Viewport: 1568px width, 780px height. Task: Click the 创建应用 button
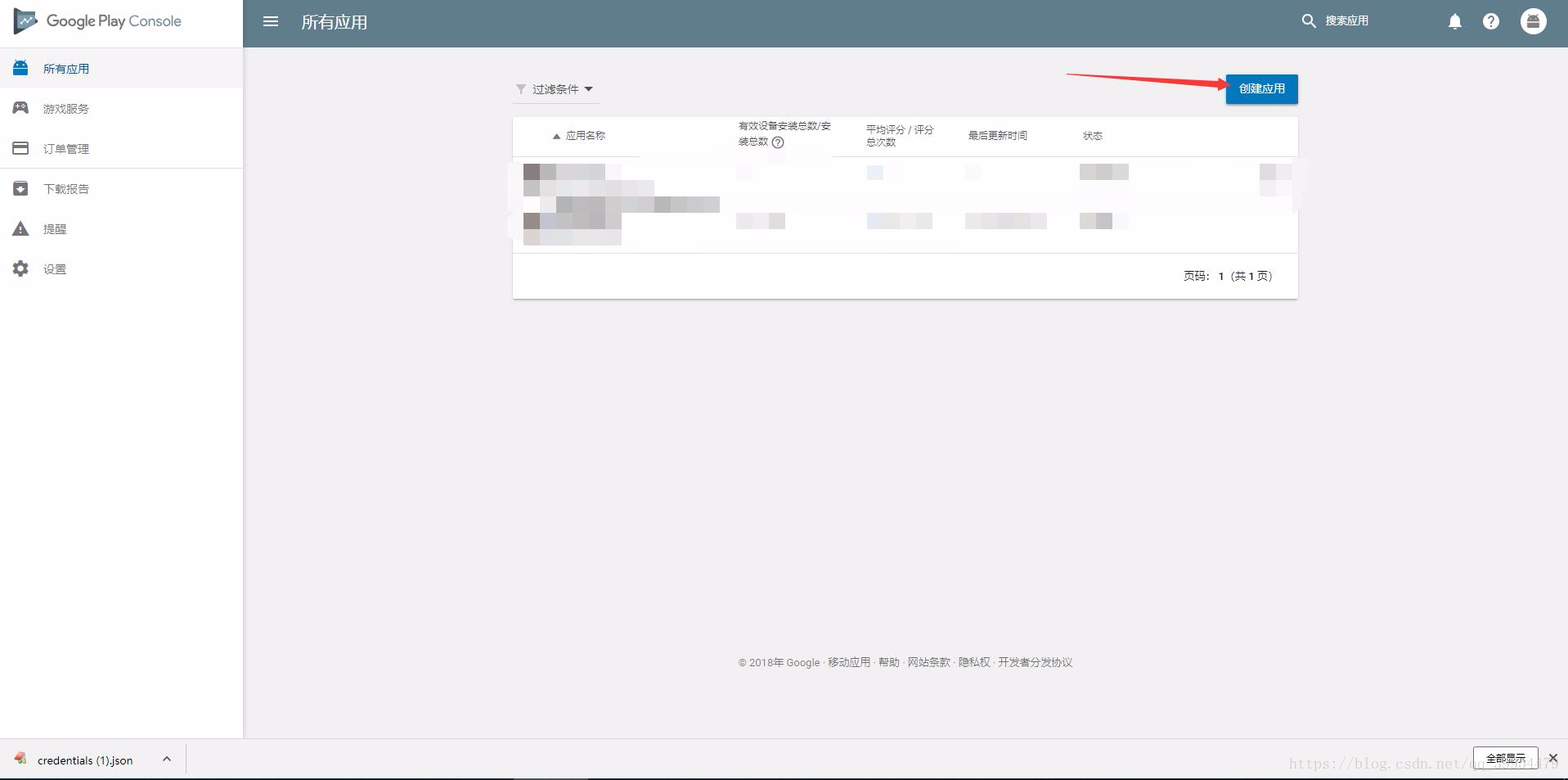point(1261,88)
